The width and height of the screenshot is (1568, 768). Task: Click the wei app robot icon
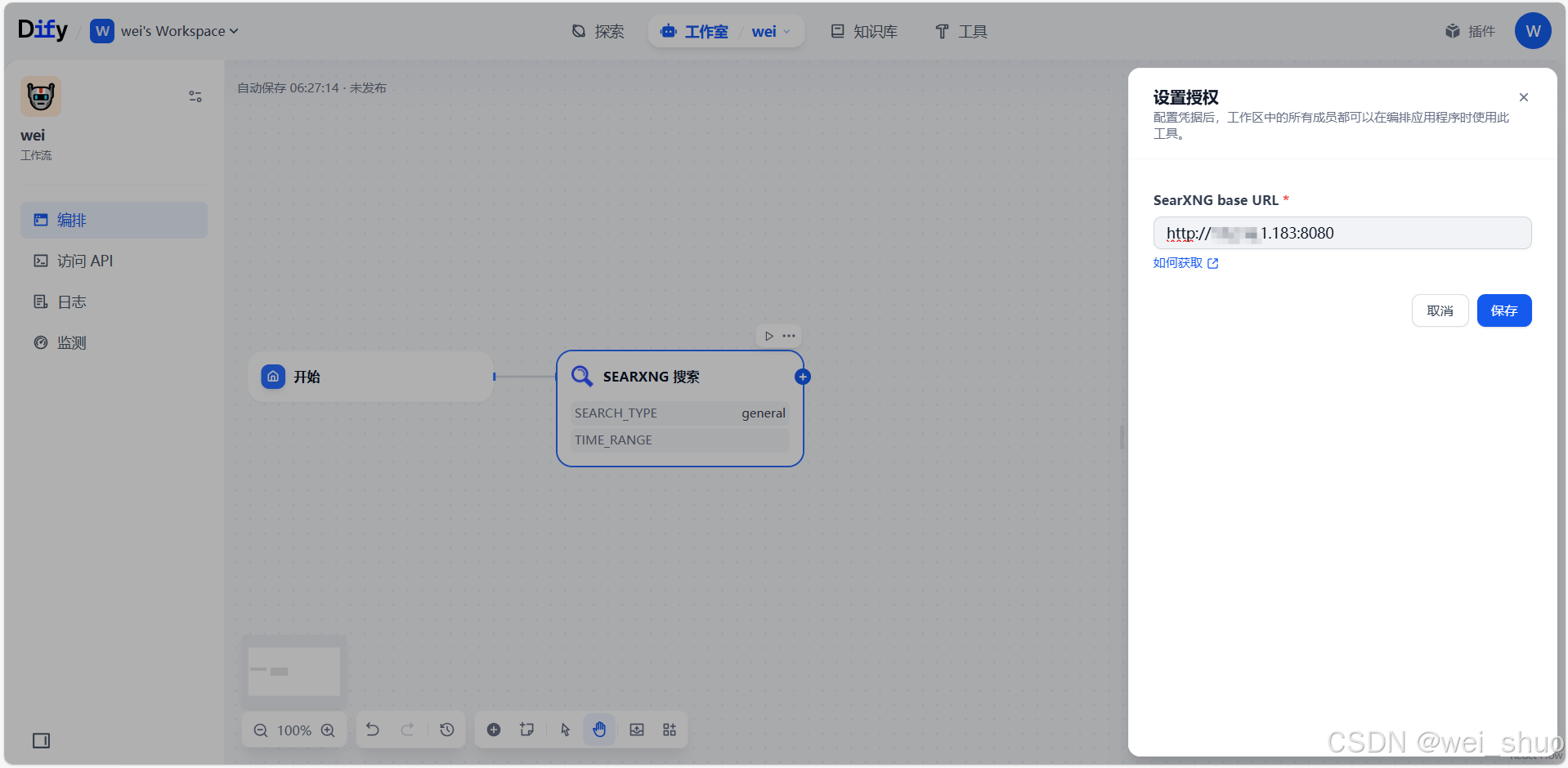(41, 96)
